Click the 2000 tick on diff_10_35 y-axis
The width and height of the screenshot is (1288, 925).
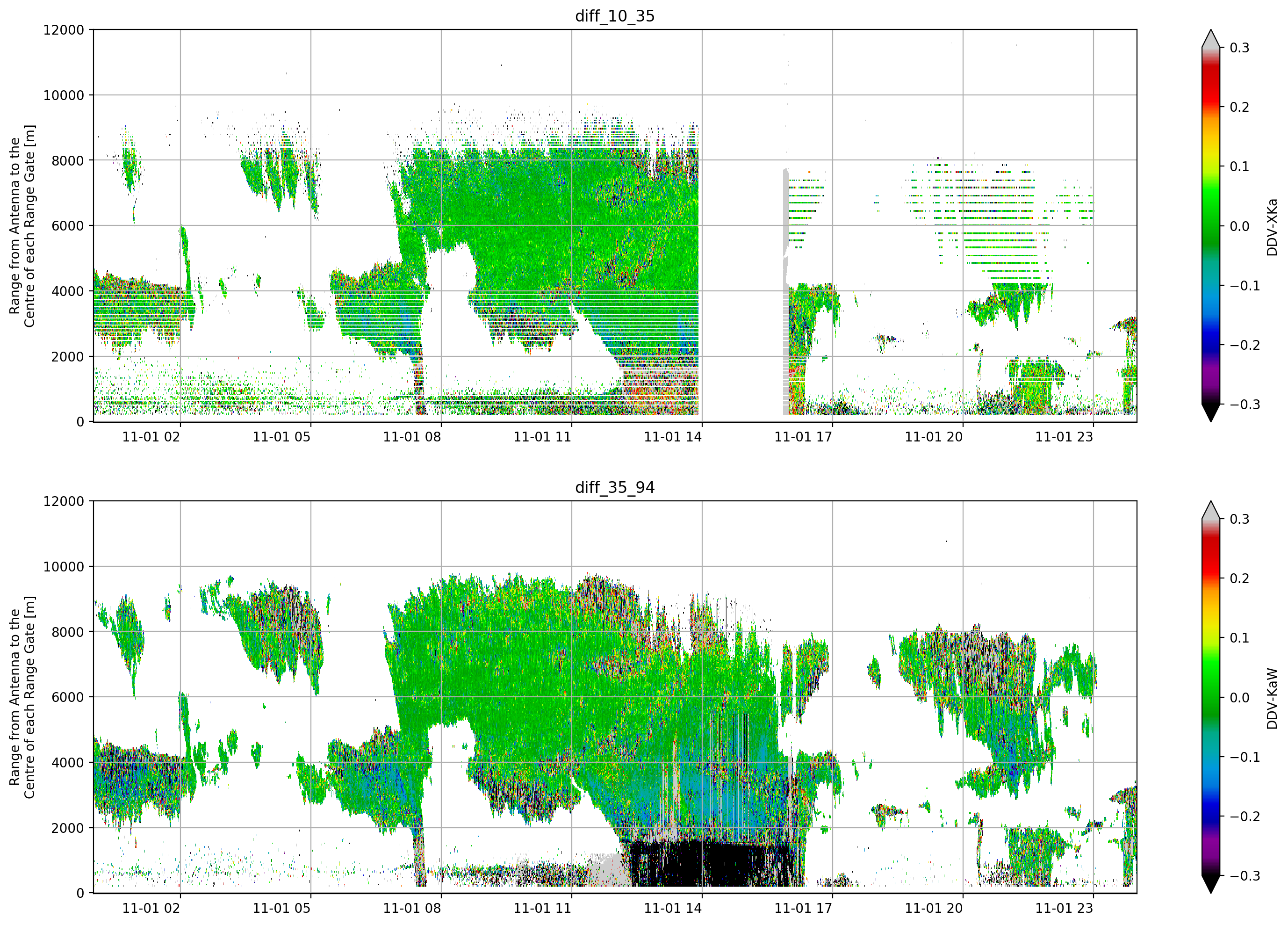tap(68, 356)
